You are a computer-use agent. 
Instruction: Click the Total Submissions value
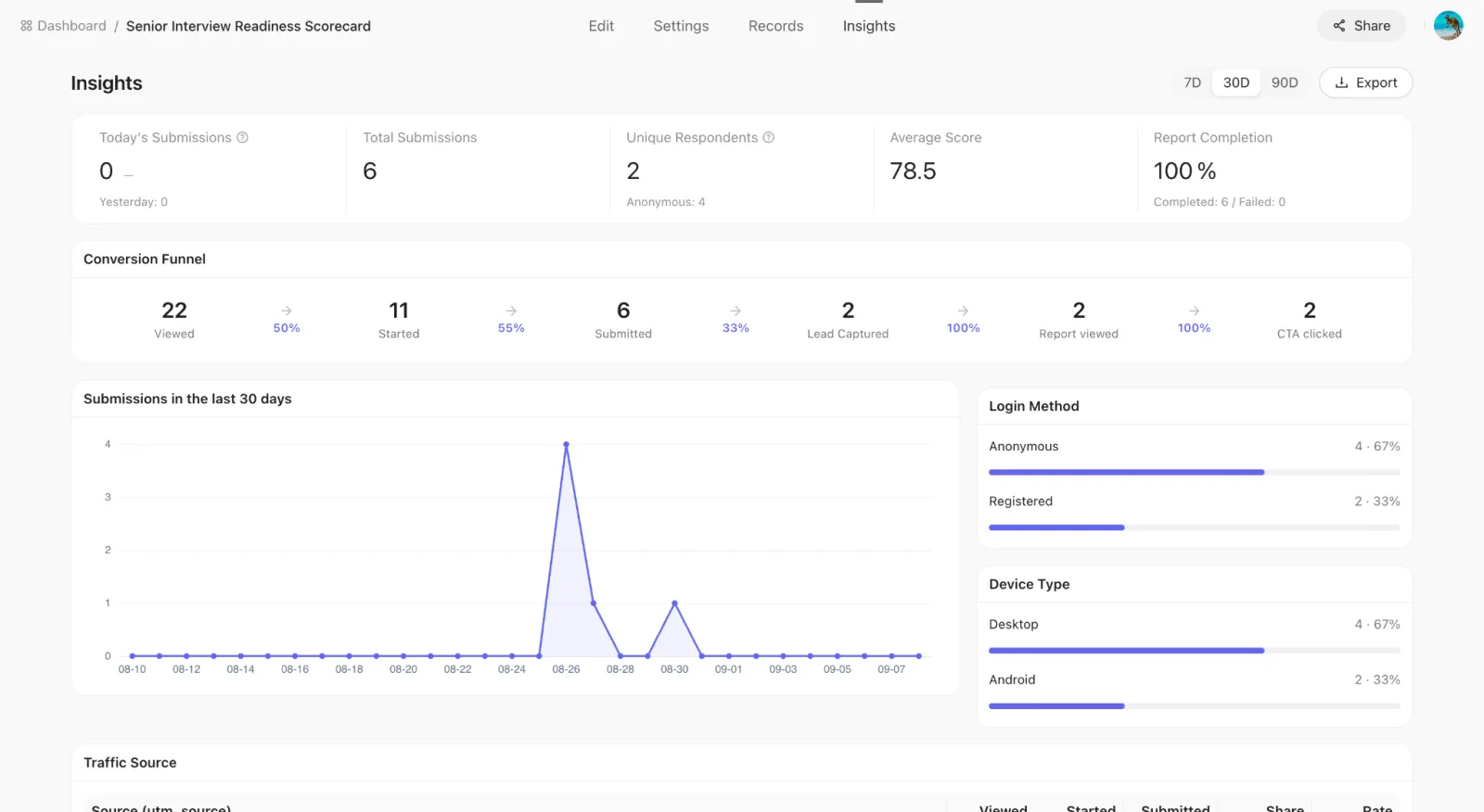pyautogui.click(x=370, y=171)
